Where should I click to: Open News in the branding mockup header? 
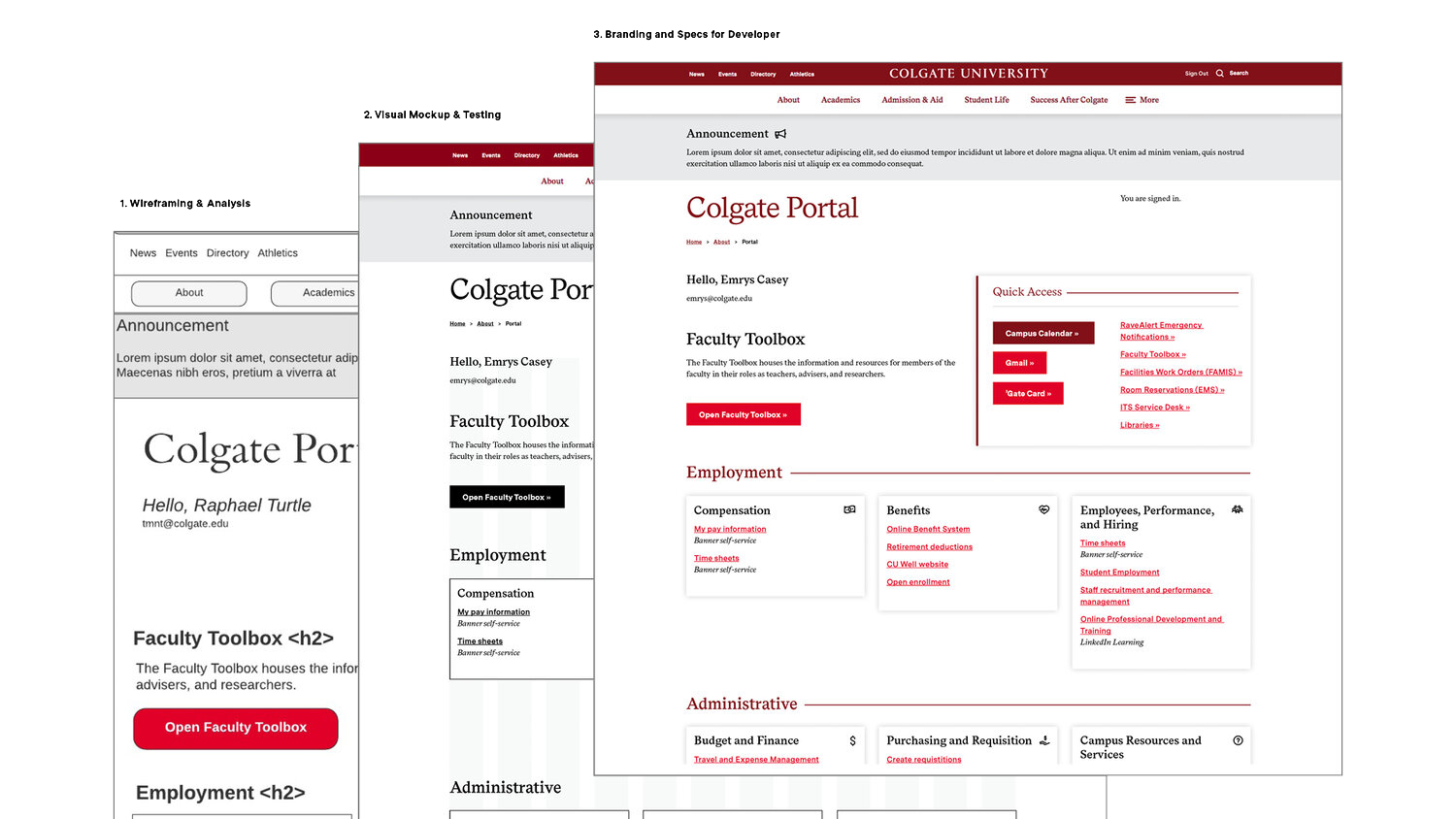pyautogui.click(x=697, y=74)
